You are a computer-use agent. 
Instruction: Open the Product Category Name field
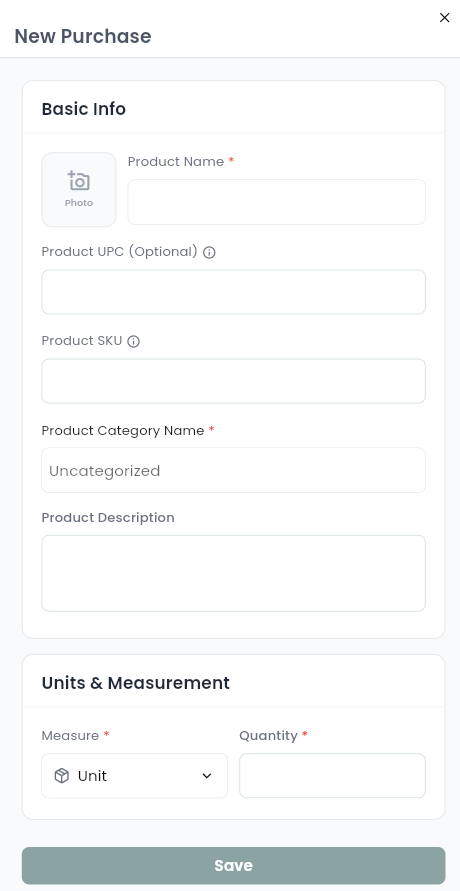pos(233,470)
